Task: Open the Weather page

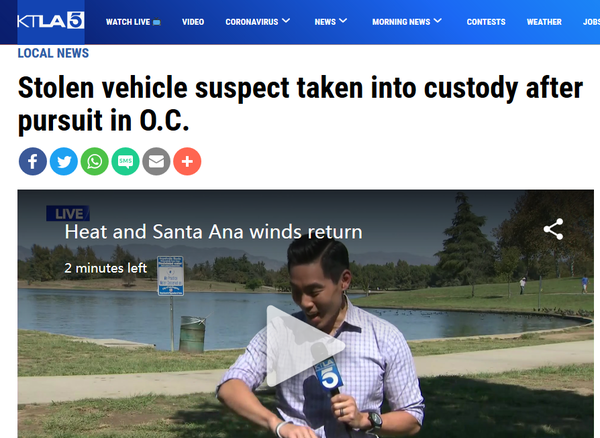Action: [x=544, y=22]
